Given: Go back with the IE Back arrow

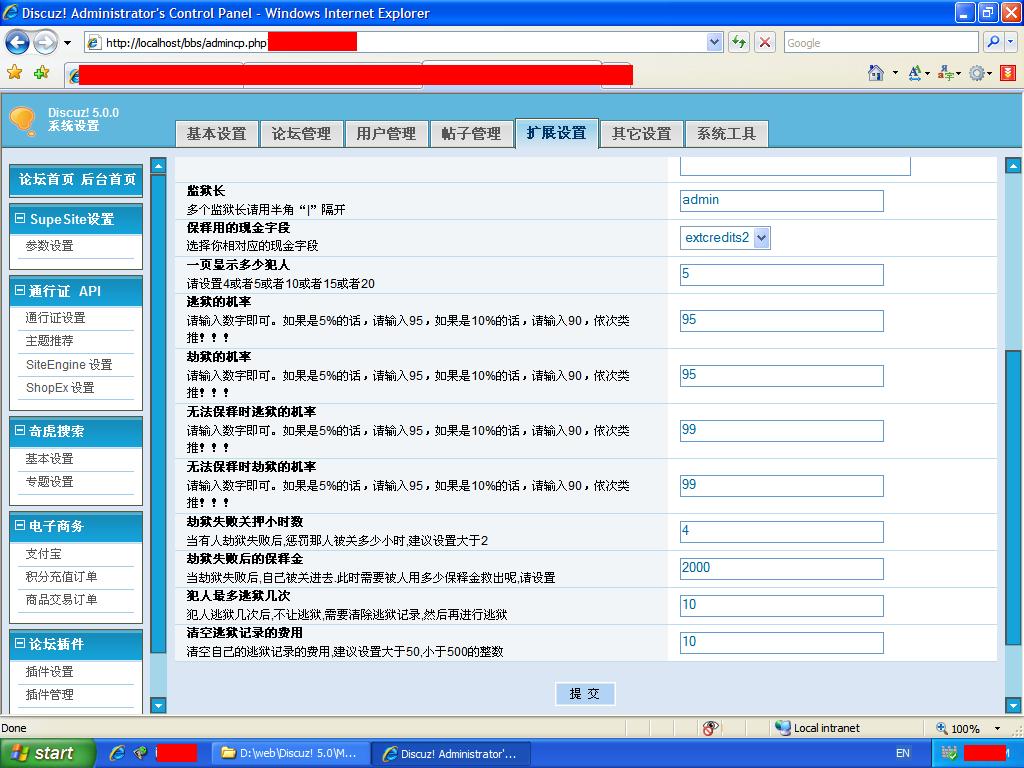Looking at the screenshot, I should tap(18, 43).
